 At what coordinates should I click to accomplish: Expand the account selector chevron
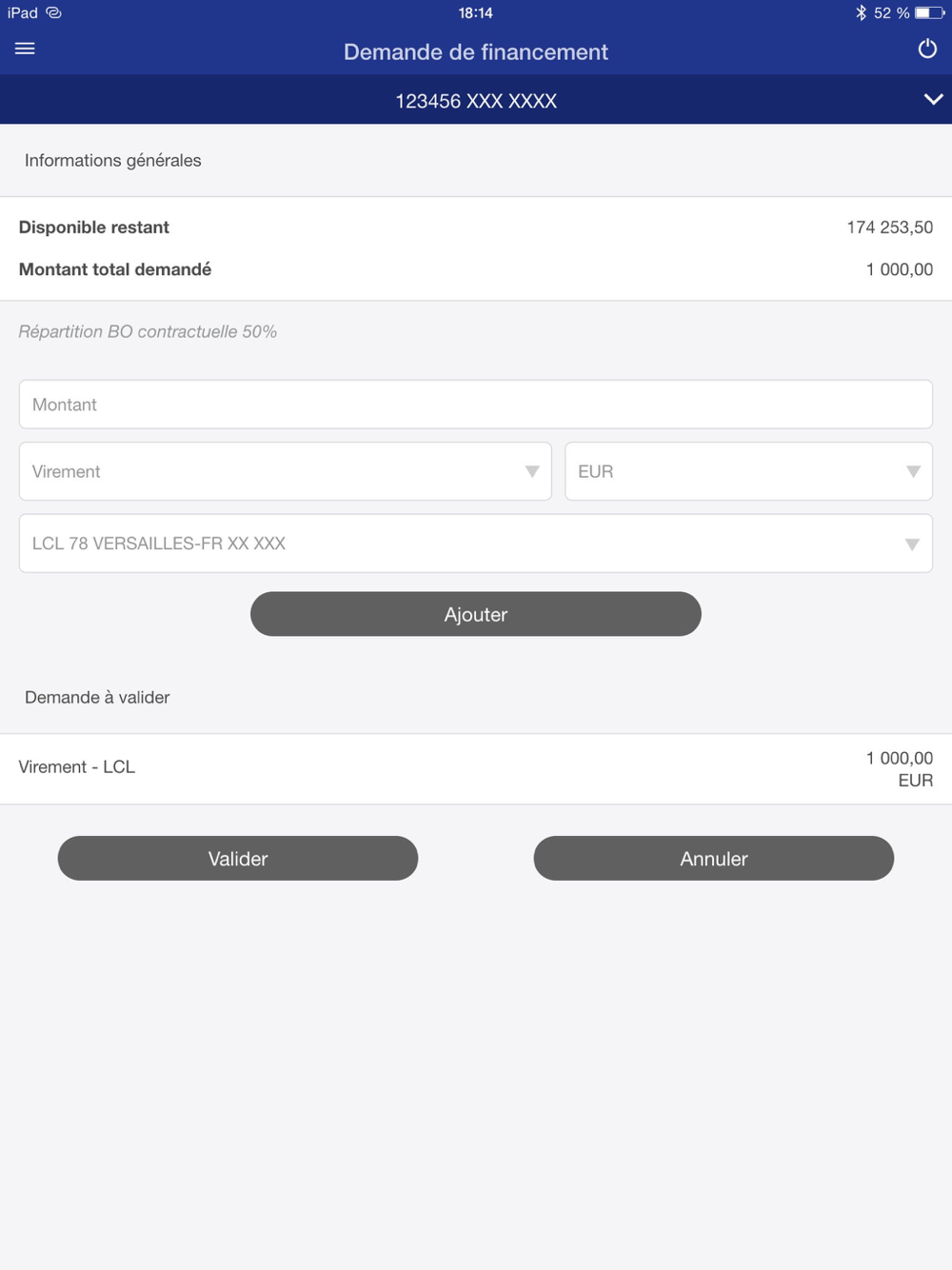click(x=933, y=100)
